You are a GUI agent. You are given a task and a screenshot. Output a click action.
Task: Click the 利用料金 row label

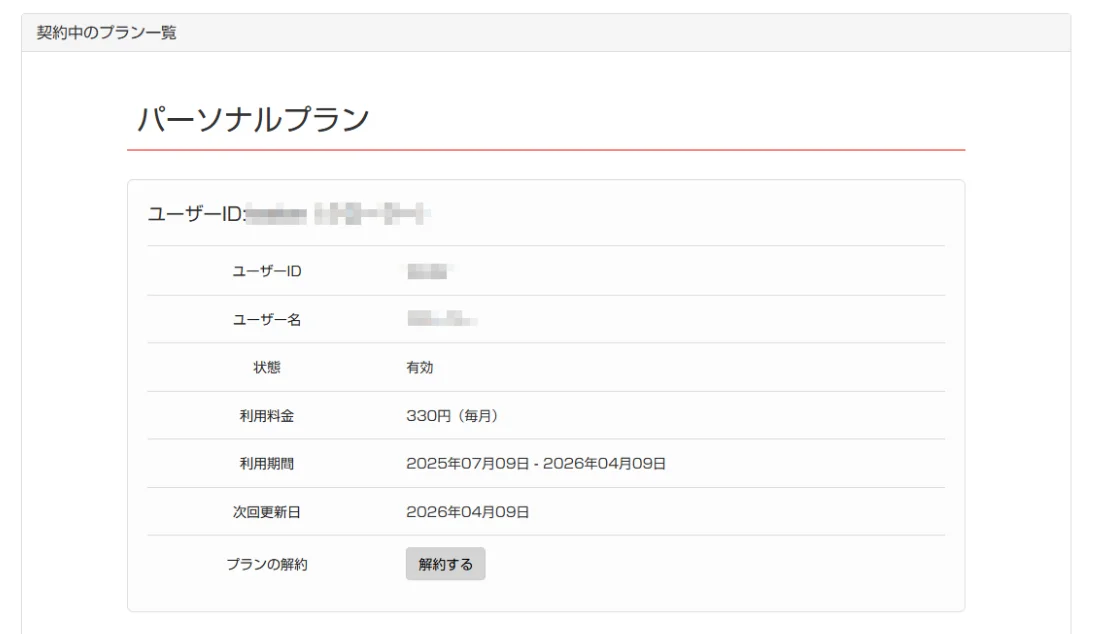(x=266, y=416)
